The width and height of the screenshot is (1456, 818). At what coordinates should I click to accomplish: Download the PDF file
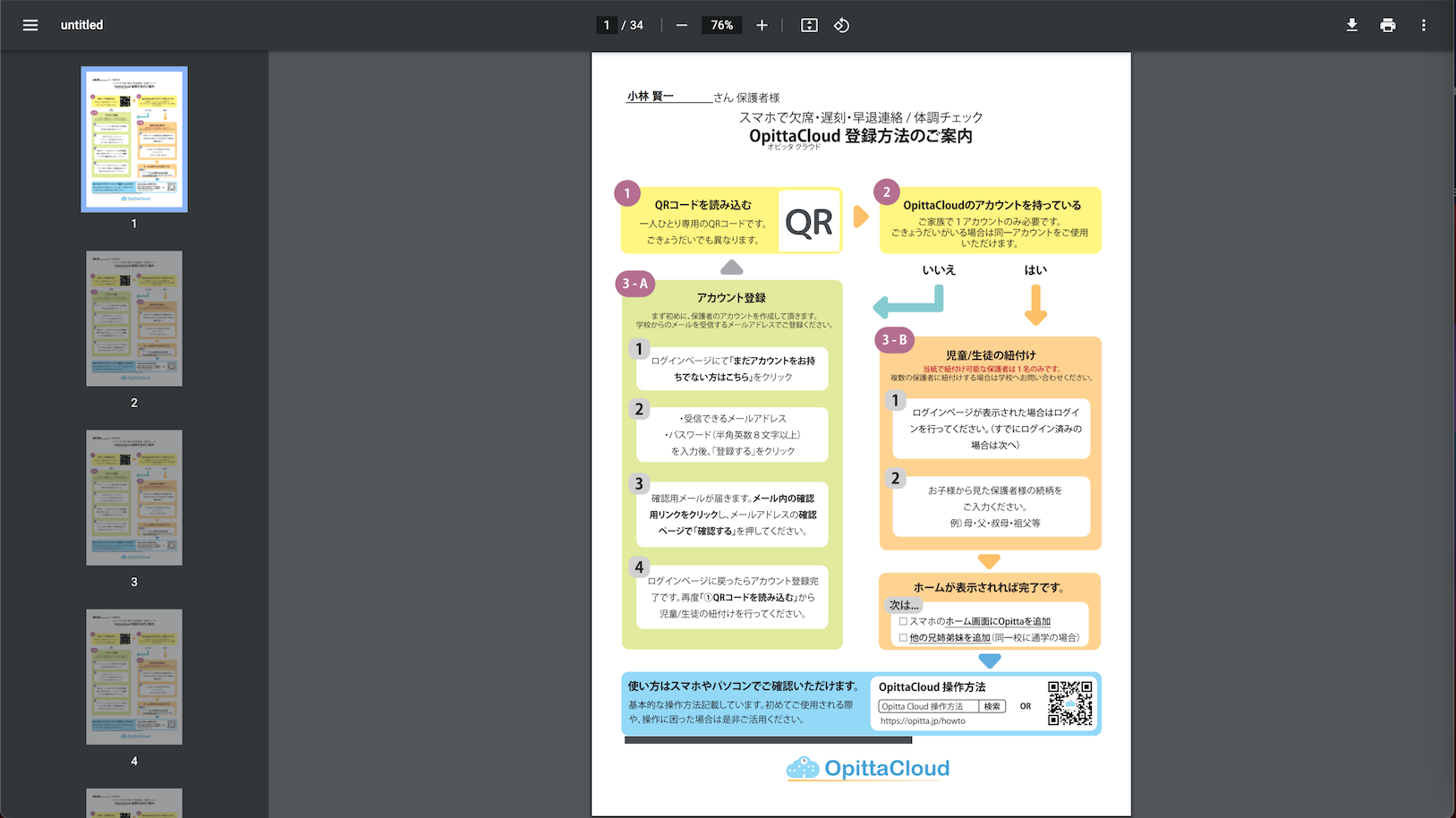click(x=1352, y=25)
